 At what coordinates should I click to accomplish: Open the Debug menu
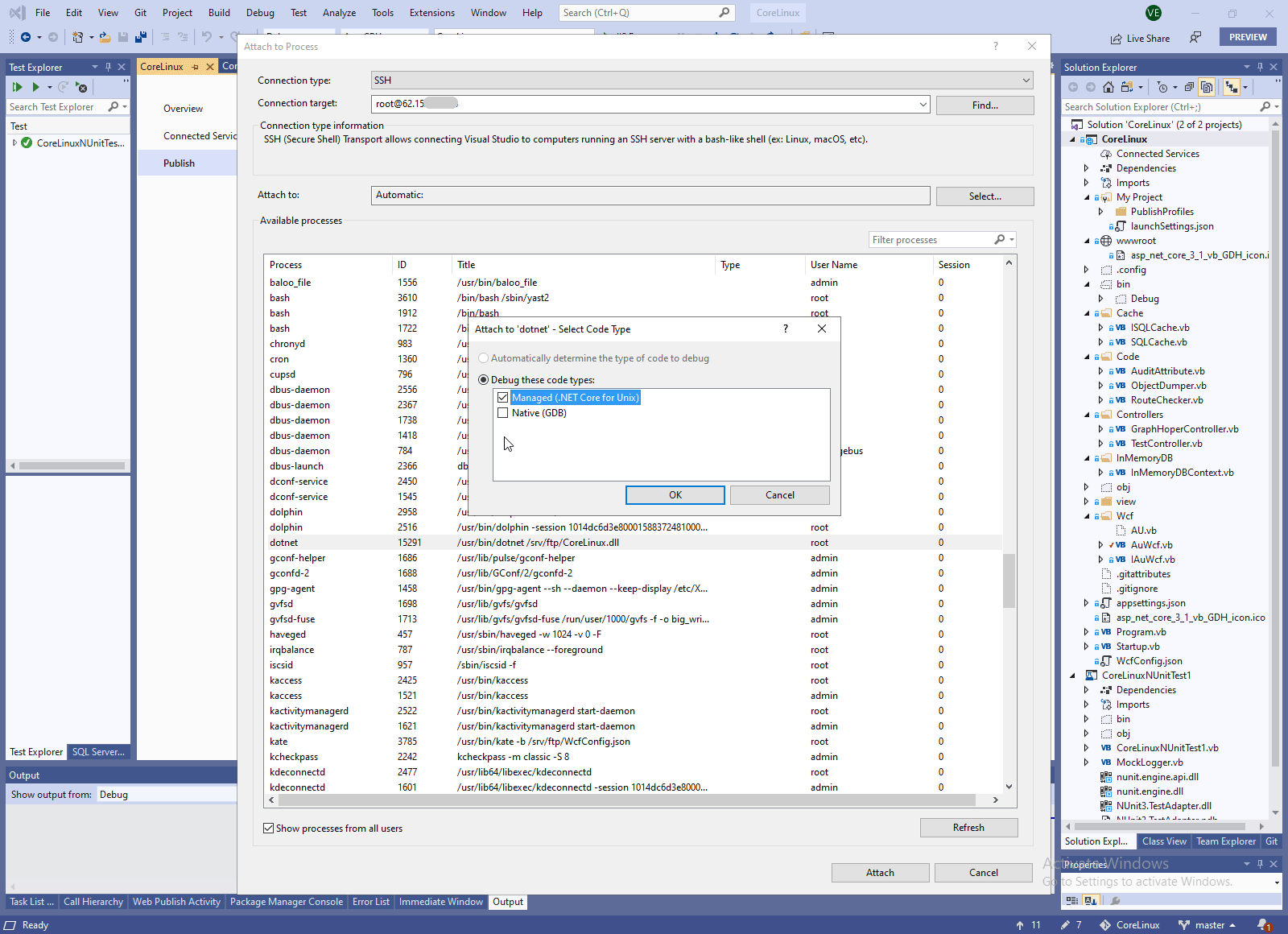coord(260,13)
